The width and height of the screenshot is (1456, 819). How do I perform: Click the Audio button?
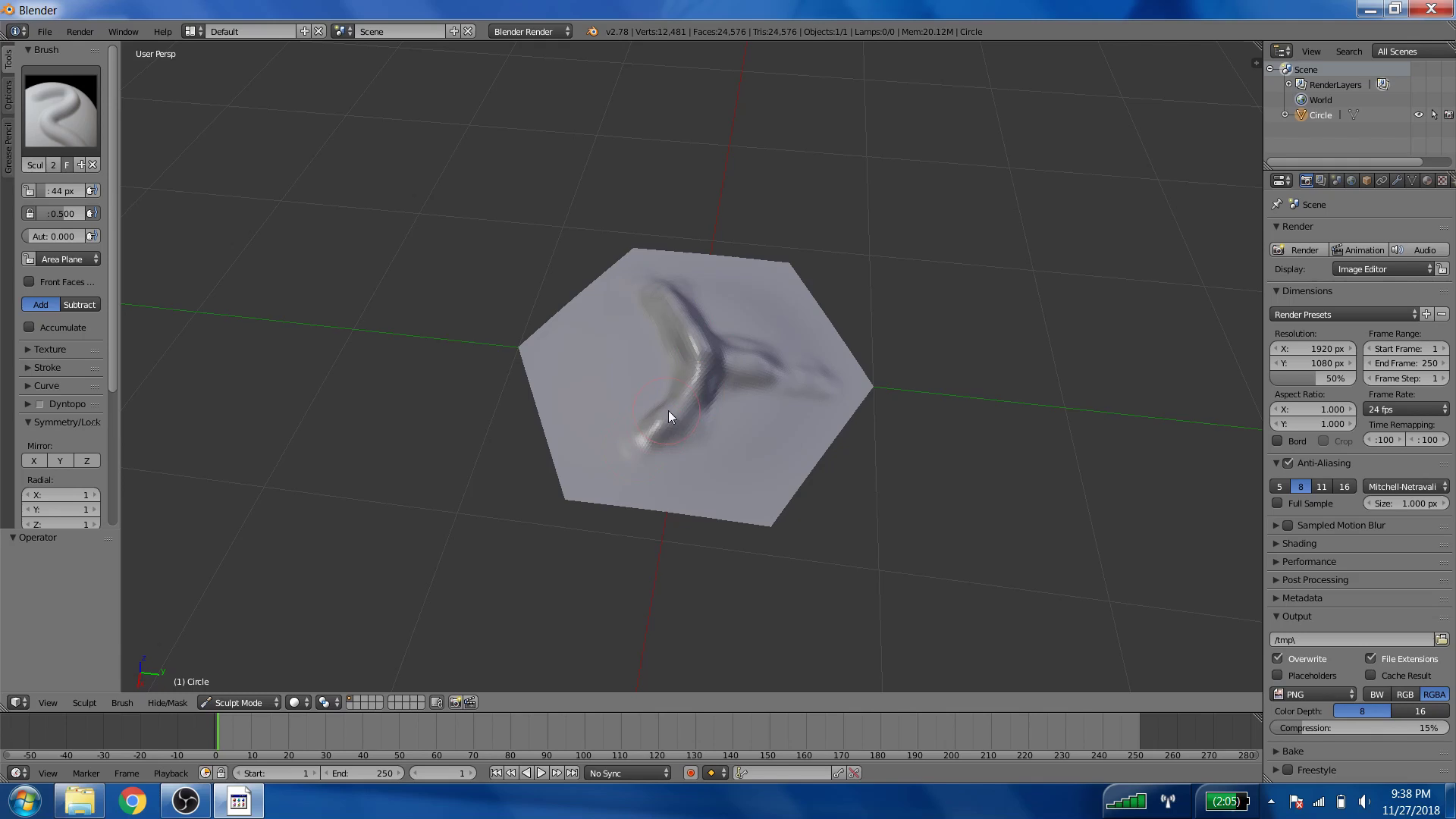tap(1420, 249)
